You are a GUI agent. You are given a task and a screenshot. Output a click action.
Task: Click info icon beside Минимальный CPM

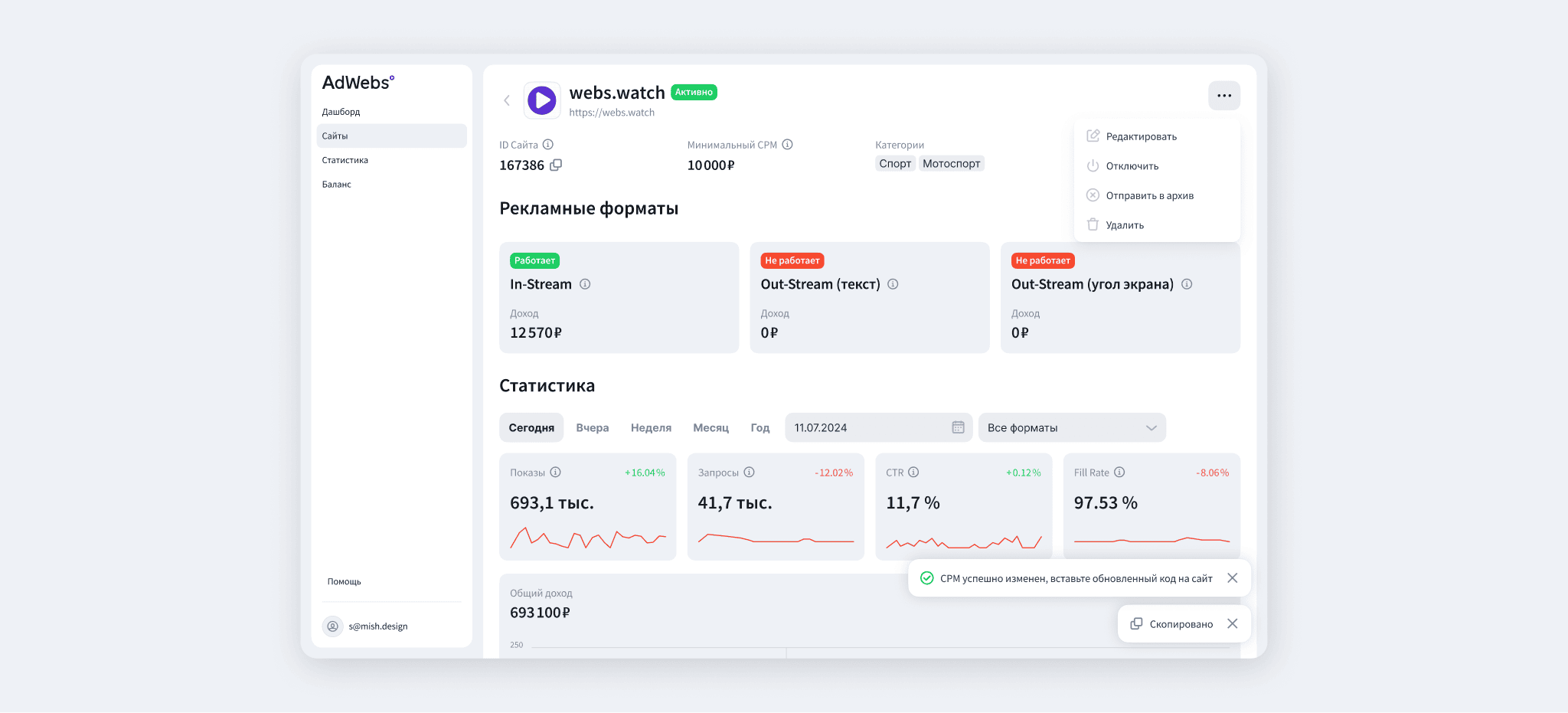tap(787, 144)
